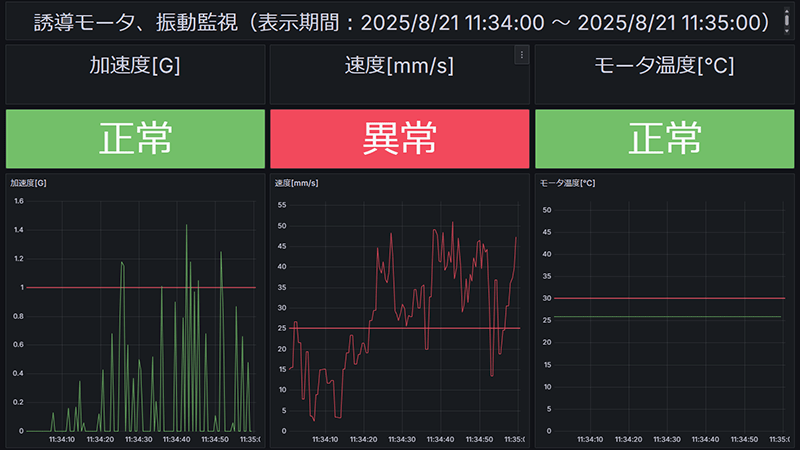Click the 加速度[G] header text panel
800x450 pixels.
tap(135, 67)
